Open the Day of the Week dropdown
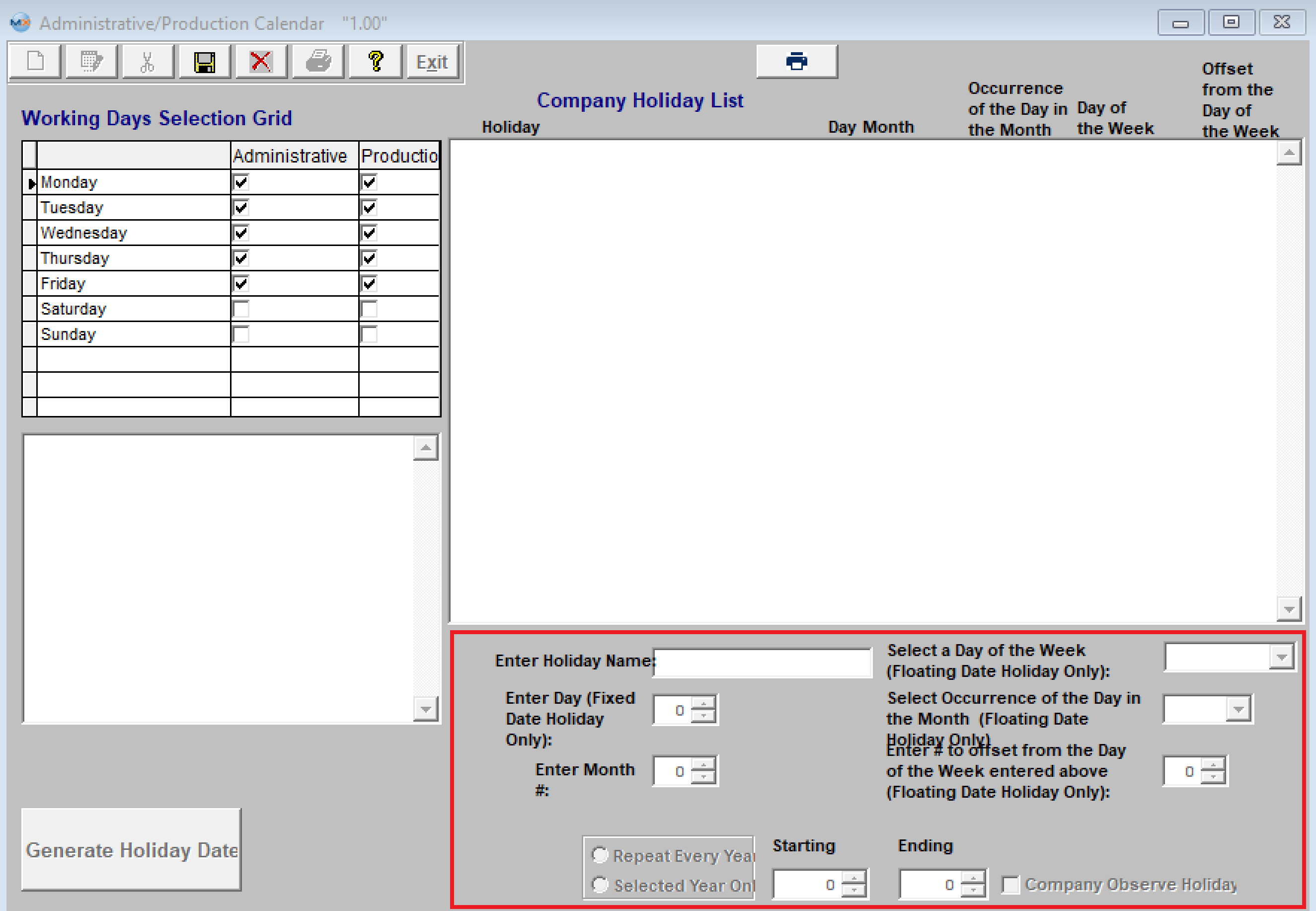Screen dimensions: 1316x911 coord(1281,657)
